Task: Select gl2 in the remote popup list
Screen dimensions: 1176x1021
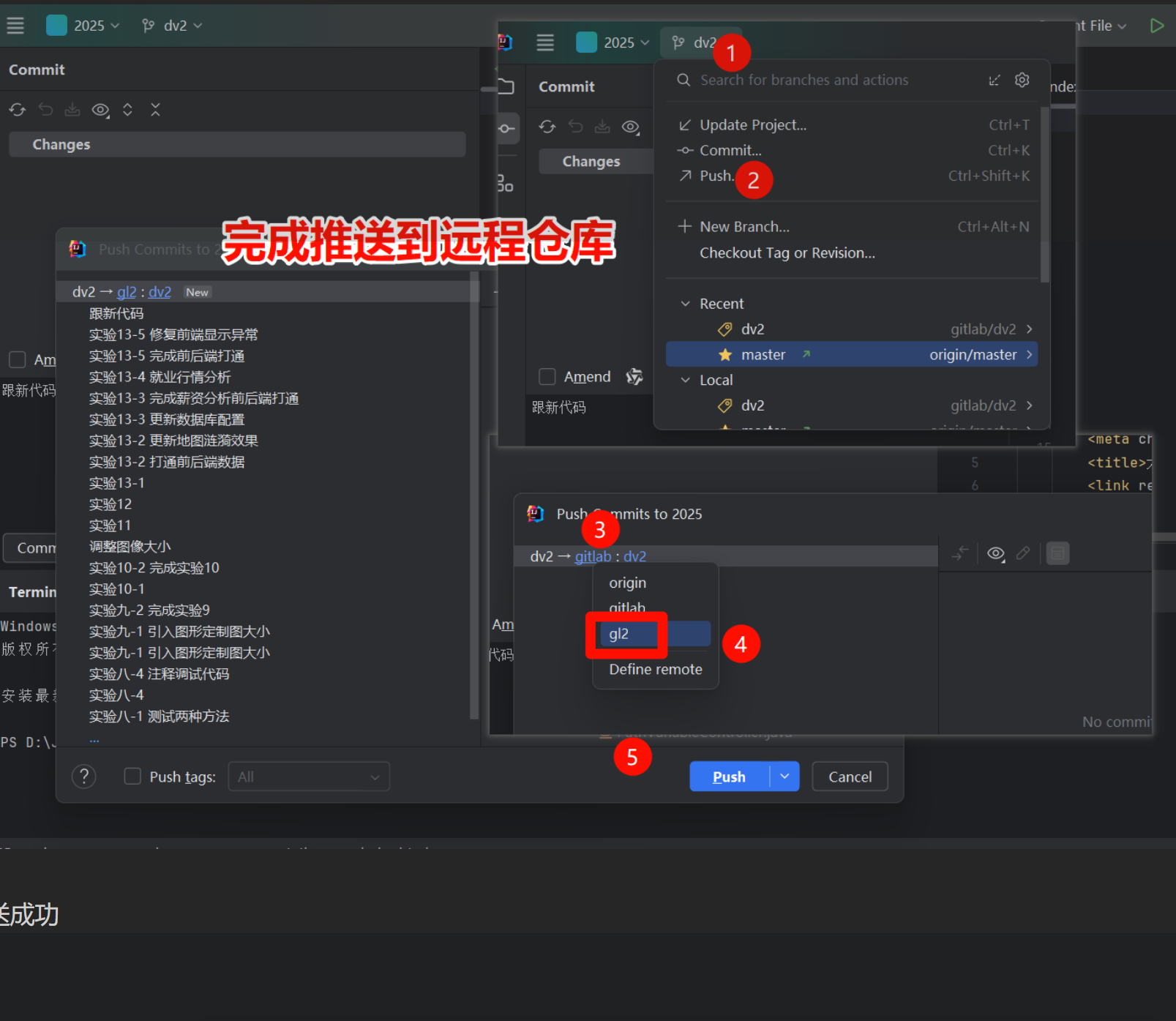Action: (655, 634)
